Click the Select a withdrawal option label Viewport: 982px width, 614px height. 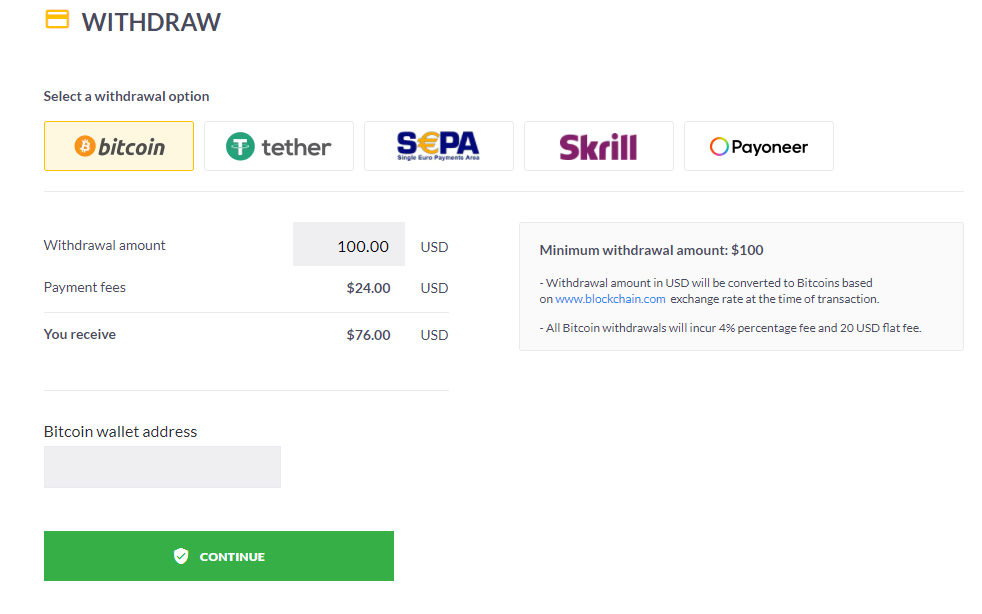pos(127,96)
